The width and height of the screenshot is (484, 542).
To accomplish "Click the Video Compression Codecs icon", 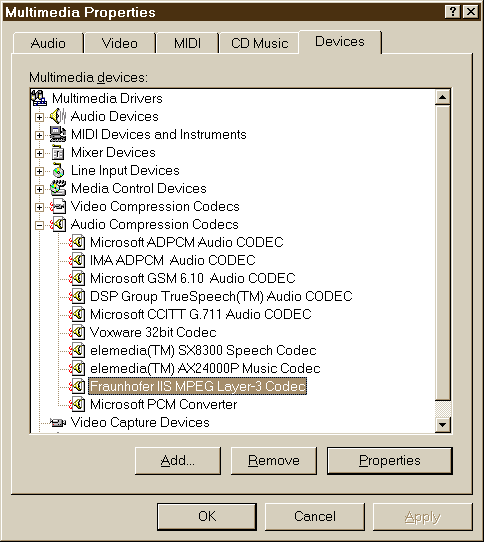I will click(x=58, y=206).
